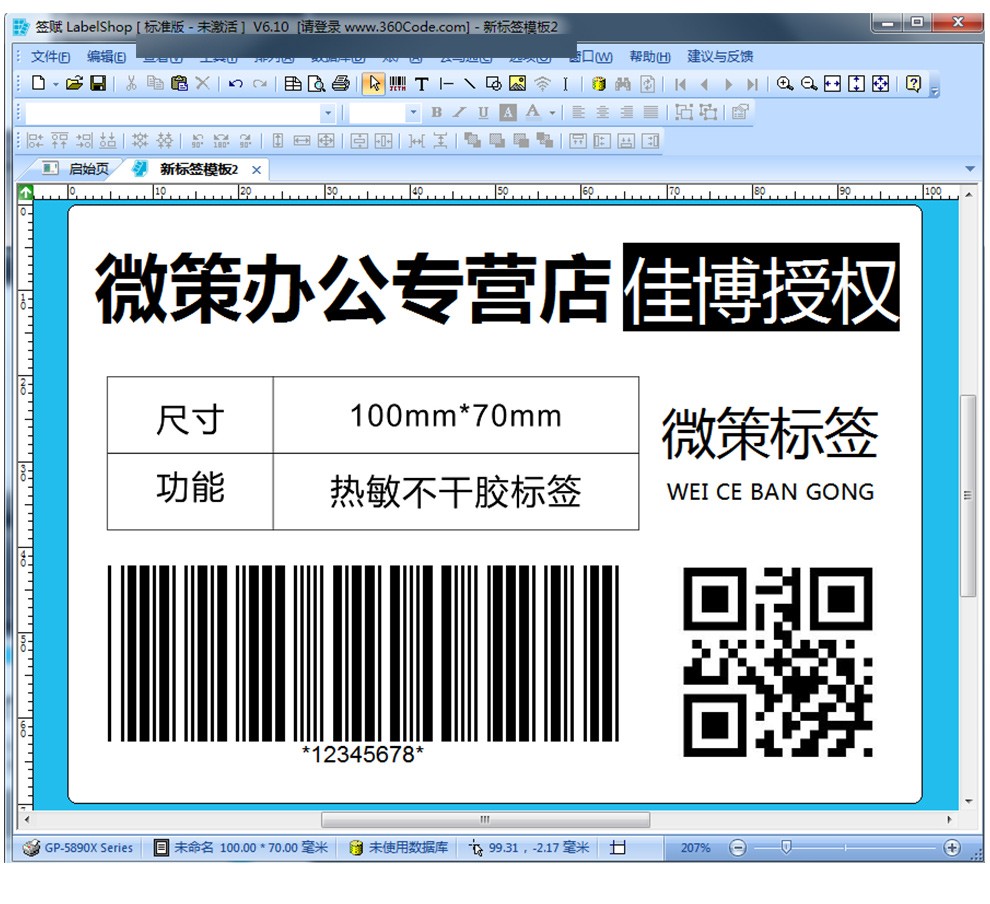Expand the font size dropdown
Viewport: 990px width, 904px height.
pos(414,113)
